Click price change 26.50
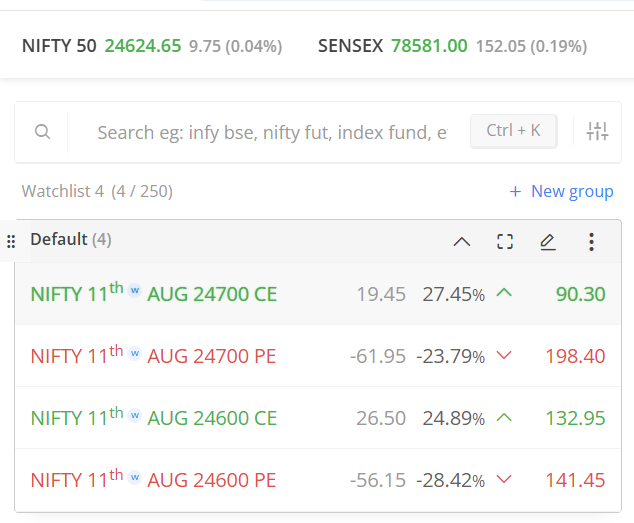This screenshot has height=523, width=634. tap(381, 419)
